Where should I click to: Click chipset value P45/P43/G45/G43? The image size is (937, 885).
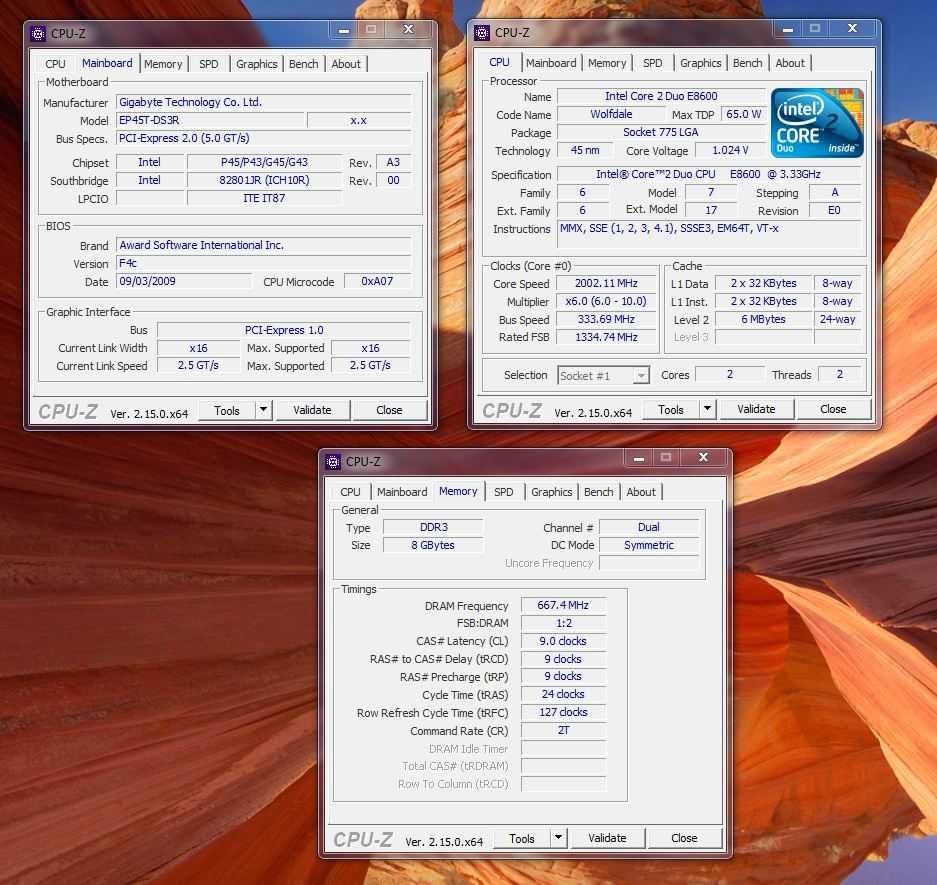(264, 162)
